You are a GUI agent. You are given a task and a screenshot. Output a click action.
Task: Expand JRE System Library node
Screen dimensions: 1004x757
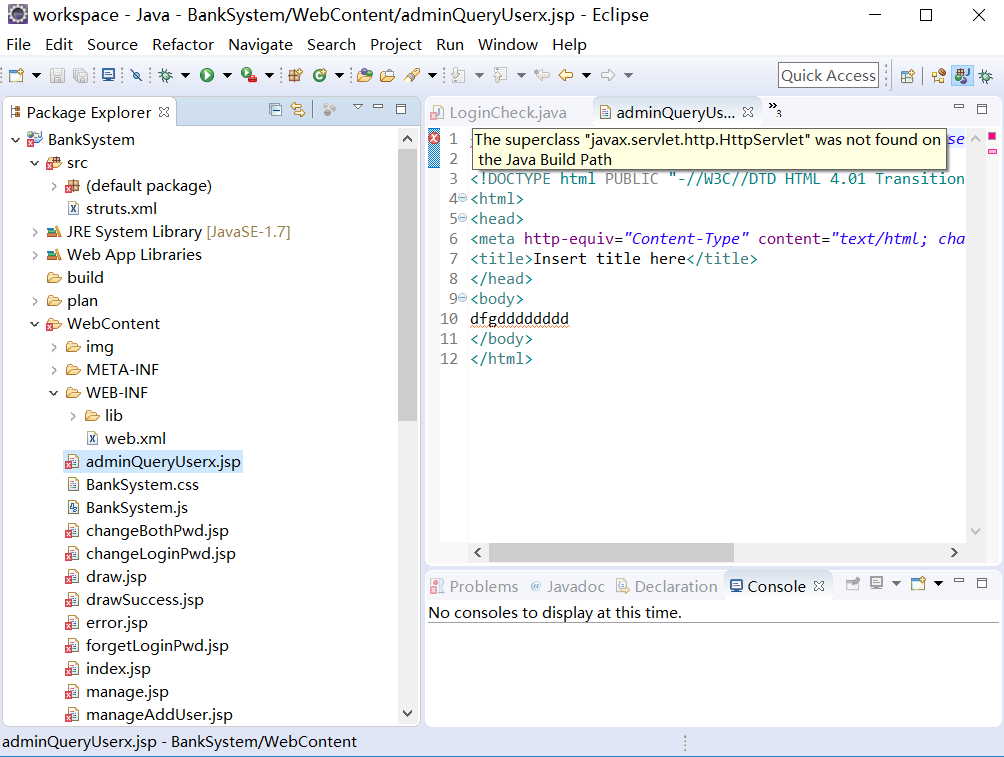(x=35, y=232)
